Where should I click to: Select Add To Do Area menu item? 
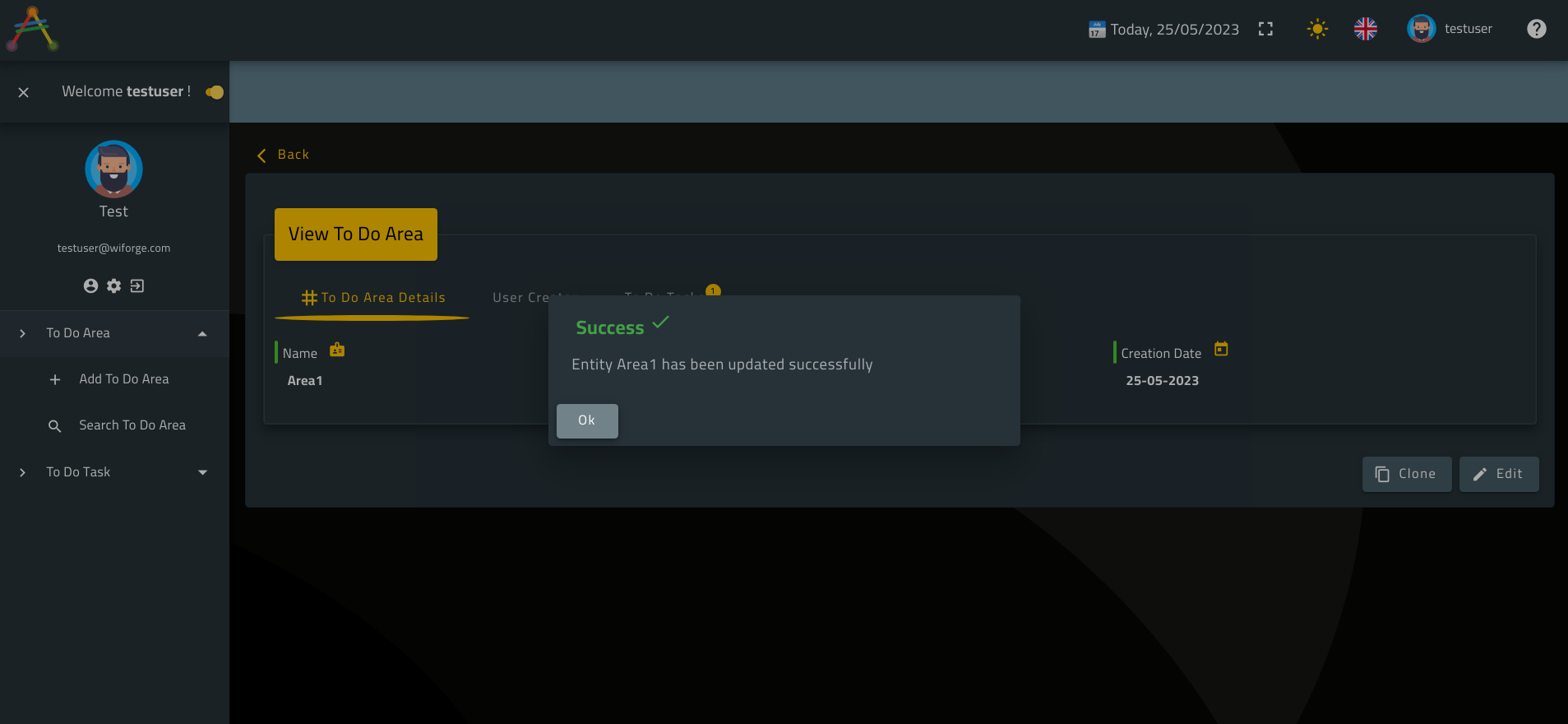[x=124, y=379]
